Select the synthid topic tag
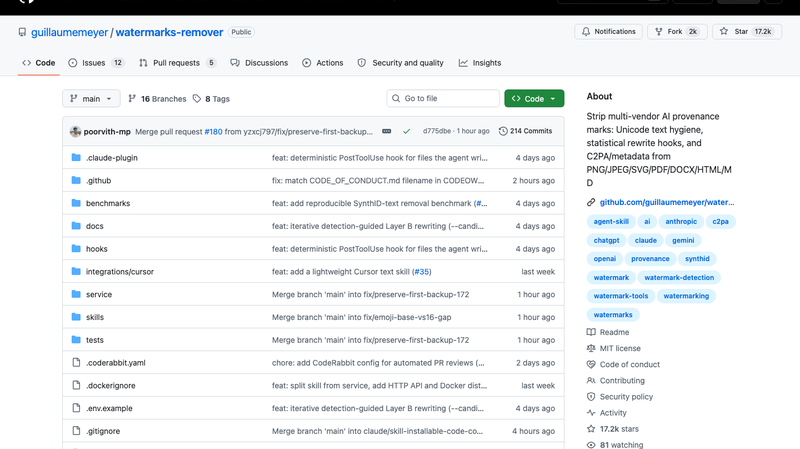This screenshot has height=449, width=800. pos(697,259)
